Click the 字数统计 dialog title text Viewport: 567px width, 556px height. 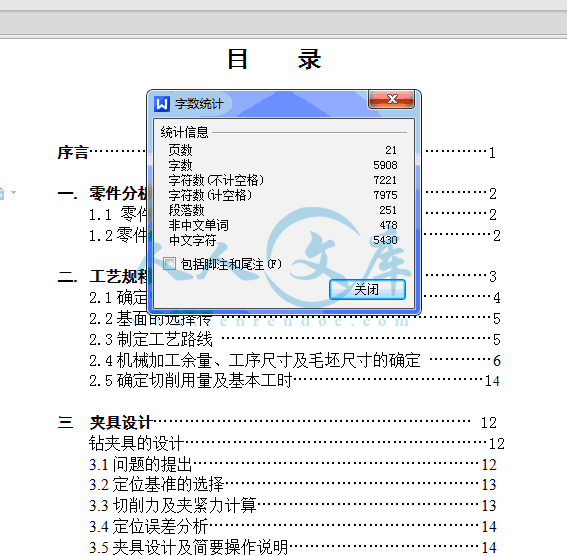coord(199,104)
